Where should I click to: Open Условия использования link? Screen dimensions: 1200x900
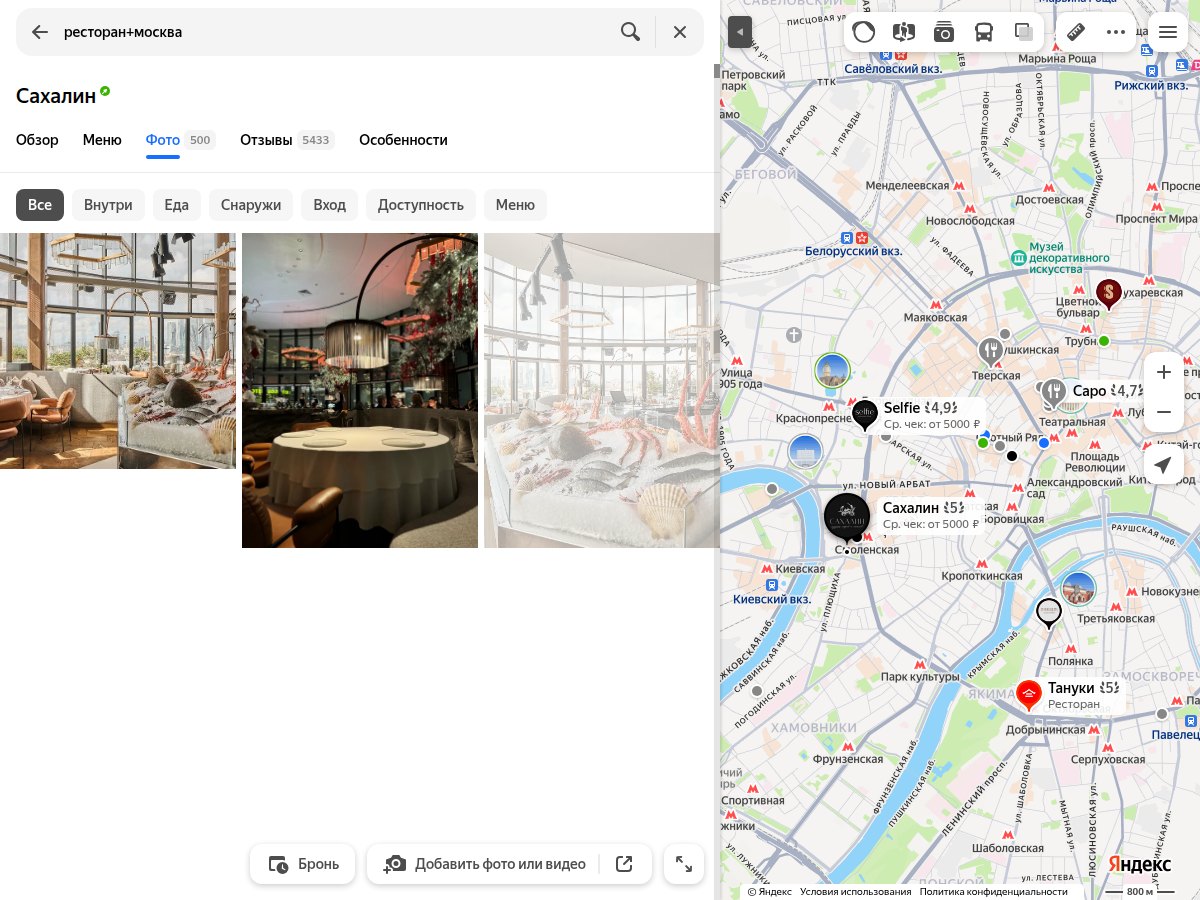click(856, 892)
